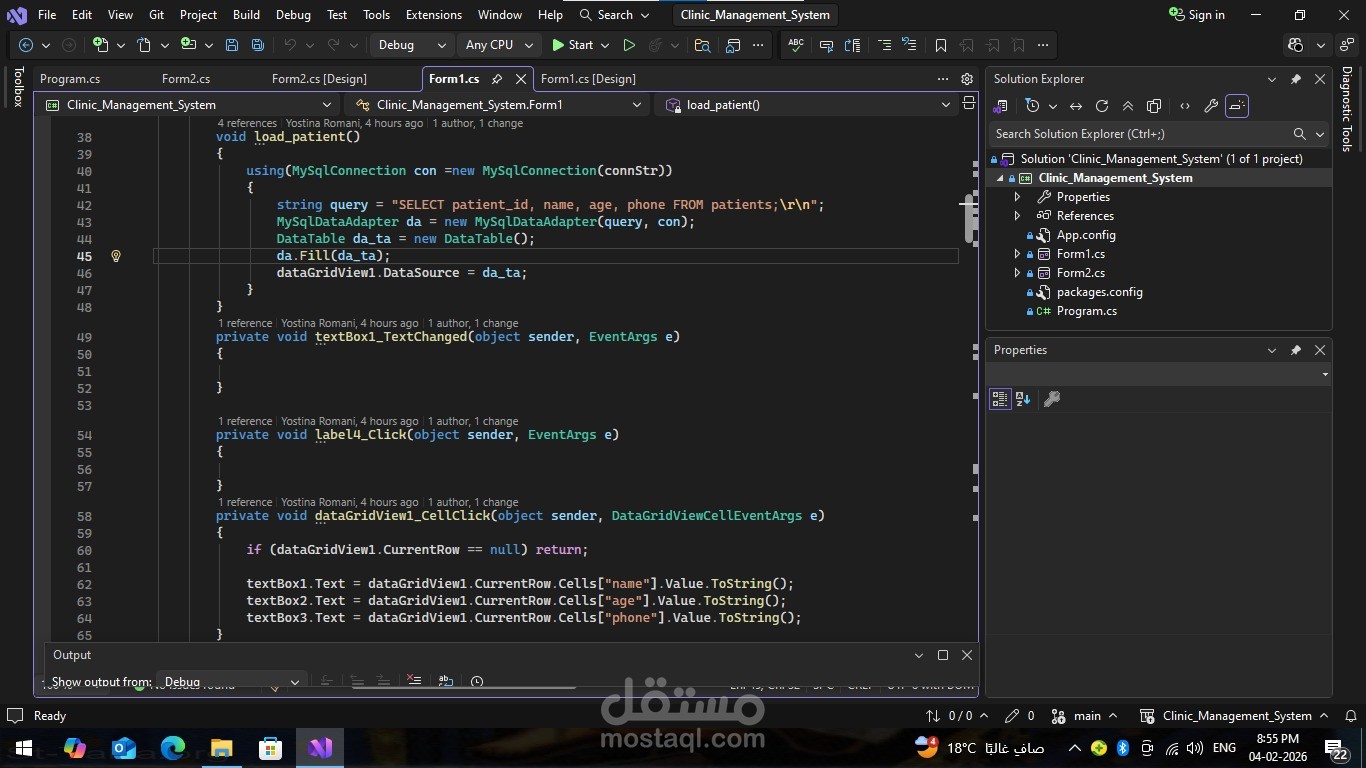Click the Find in Files toolbar icon
Screen dimensions: 1366x768
(x=702, y=45)
